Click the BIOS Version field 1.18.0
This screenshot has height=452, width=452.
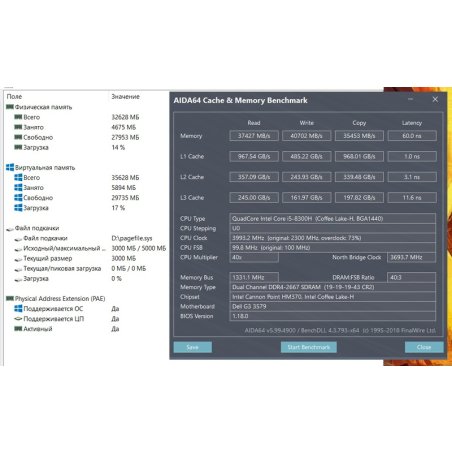(333, 316)
